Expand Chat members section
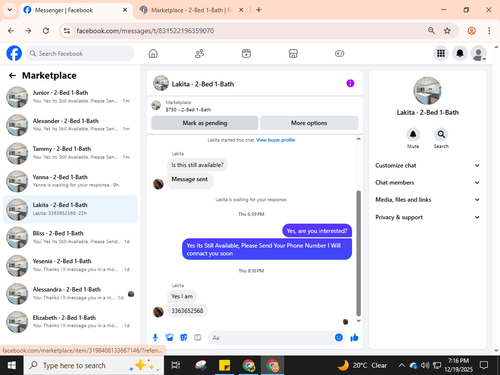The image size is (500, 375). (427, 183)
